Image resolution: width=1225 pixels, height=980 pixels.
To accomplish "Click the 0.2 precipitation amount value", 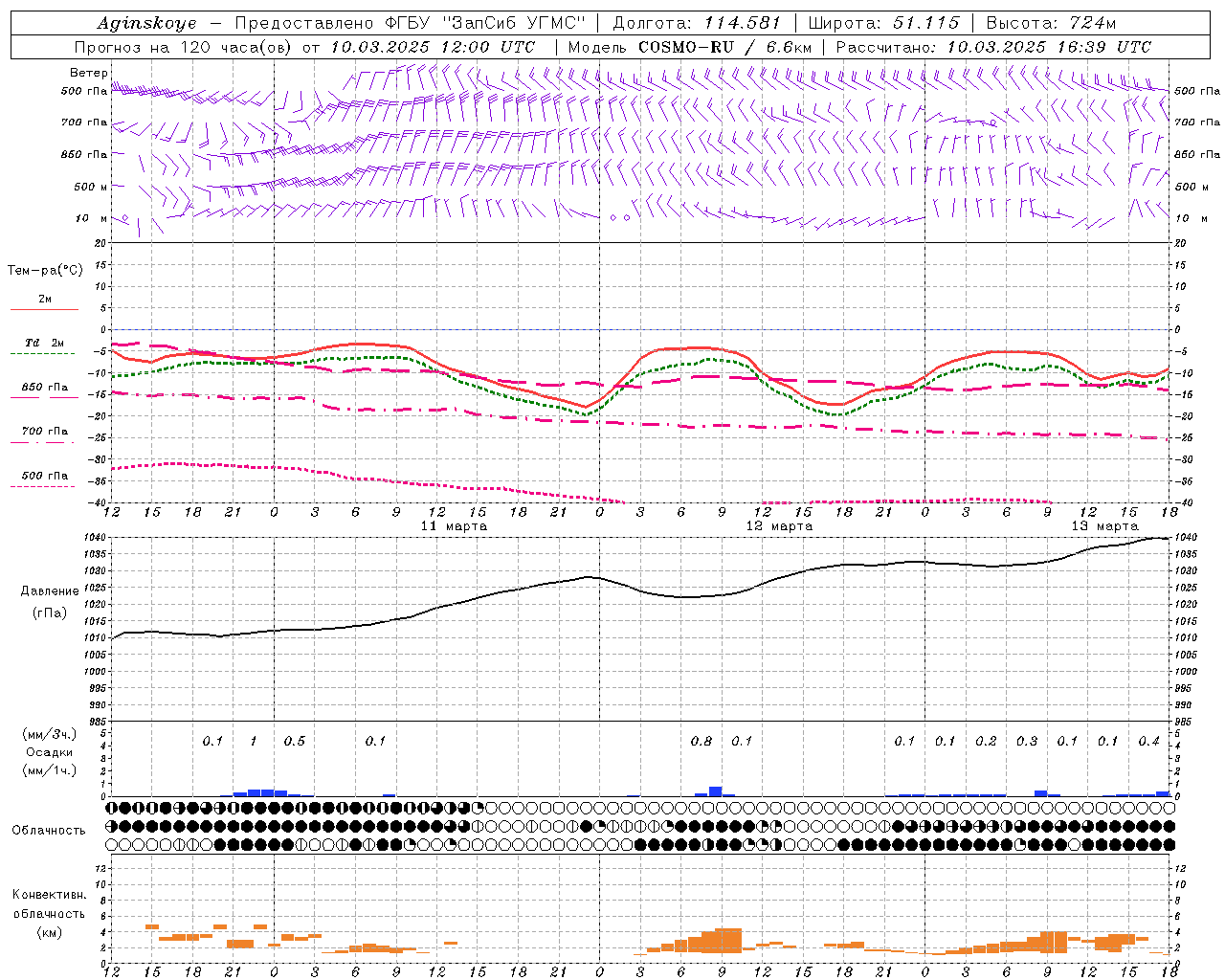I will (986, 741).
